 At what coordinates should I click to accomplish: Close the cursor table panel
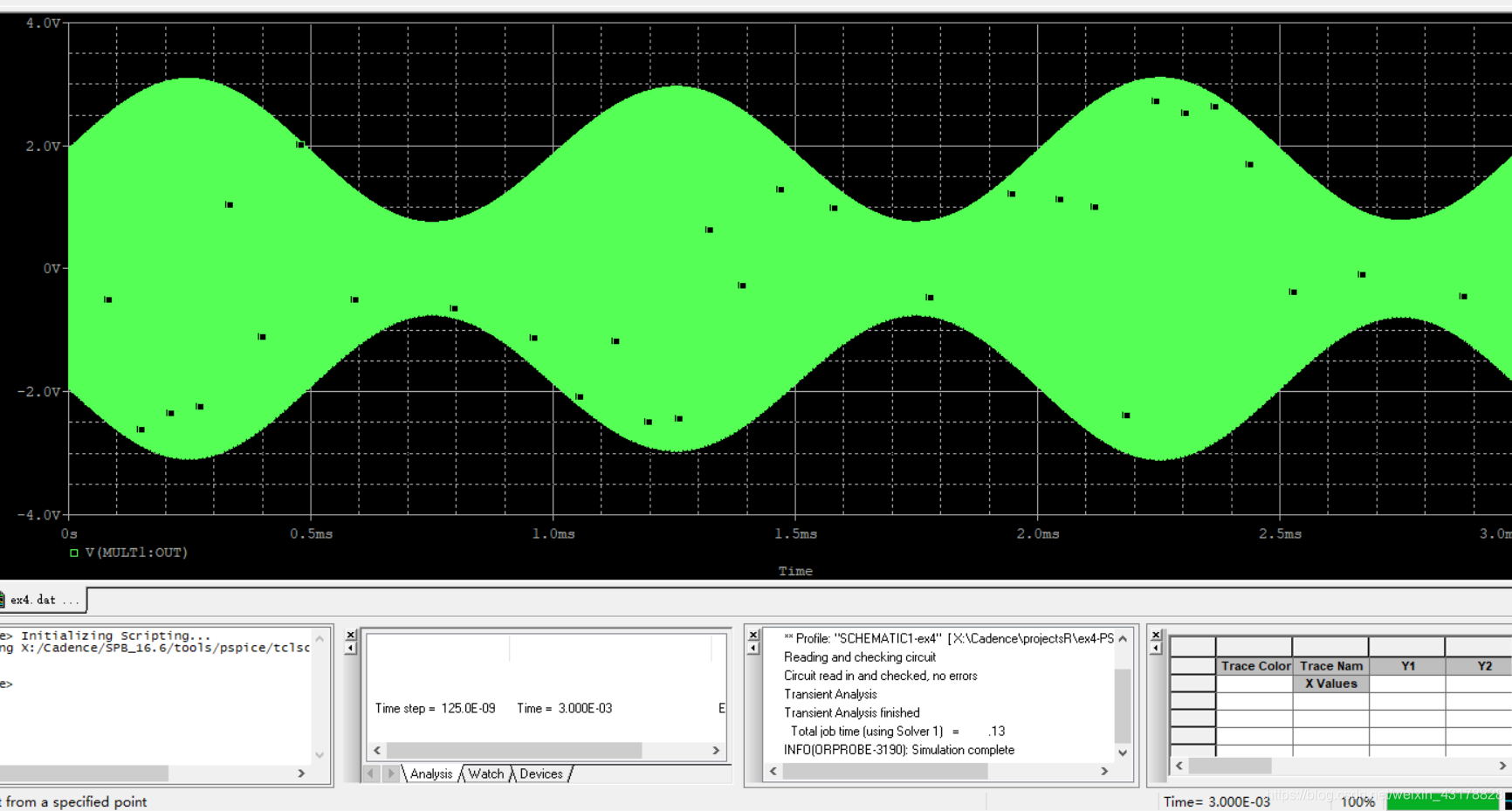(1156, 635)
